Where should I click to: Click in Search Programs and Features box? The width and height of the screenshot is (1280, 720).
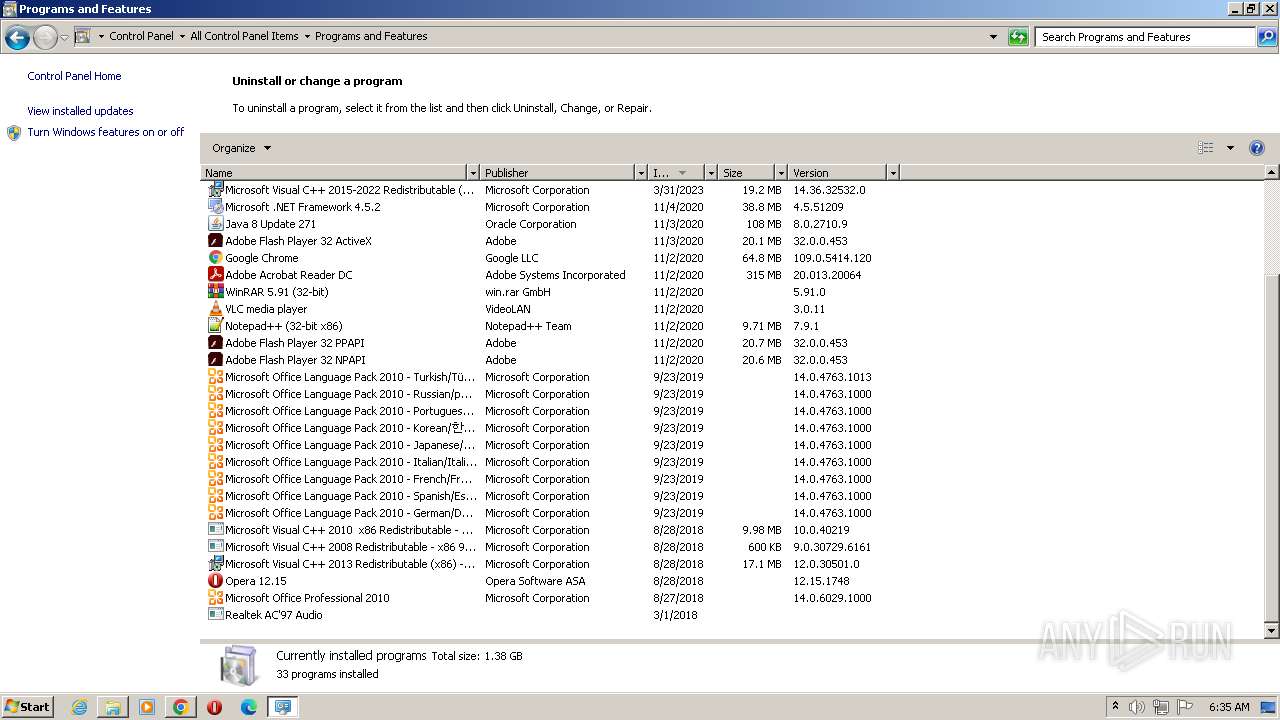coord(1145,37)
